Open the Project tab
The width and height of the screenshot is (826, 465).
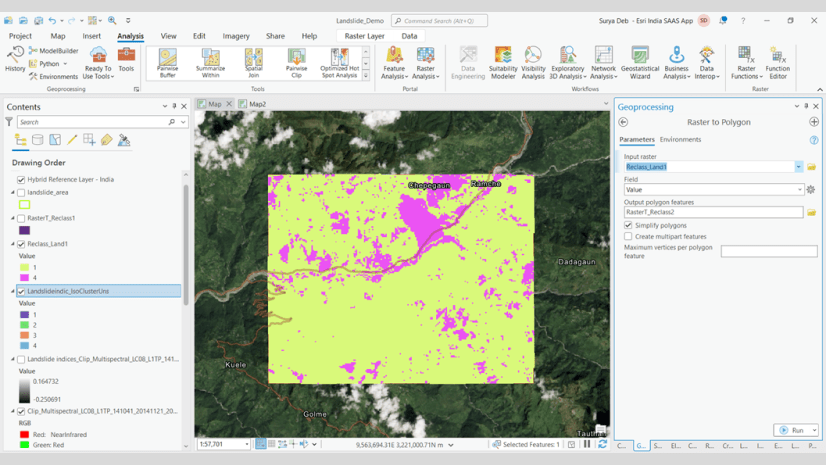[21, 36]
